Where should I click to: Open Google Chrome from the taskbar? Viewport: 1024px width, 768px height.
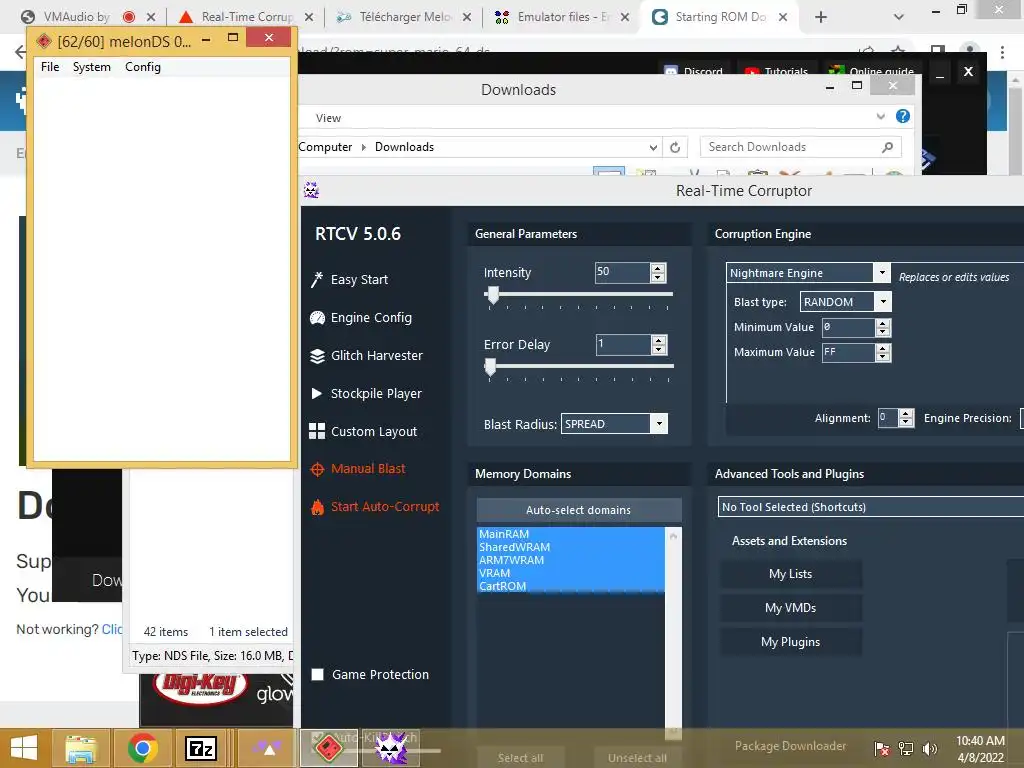[142, 748]
